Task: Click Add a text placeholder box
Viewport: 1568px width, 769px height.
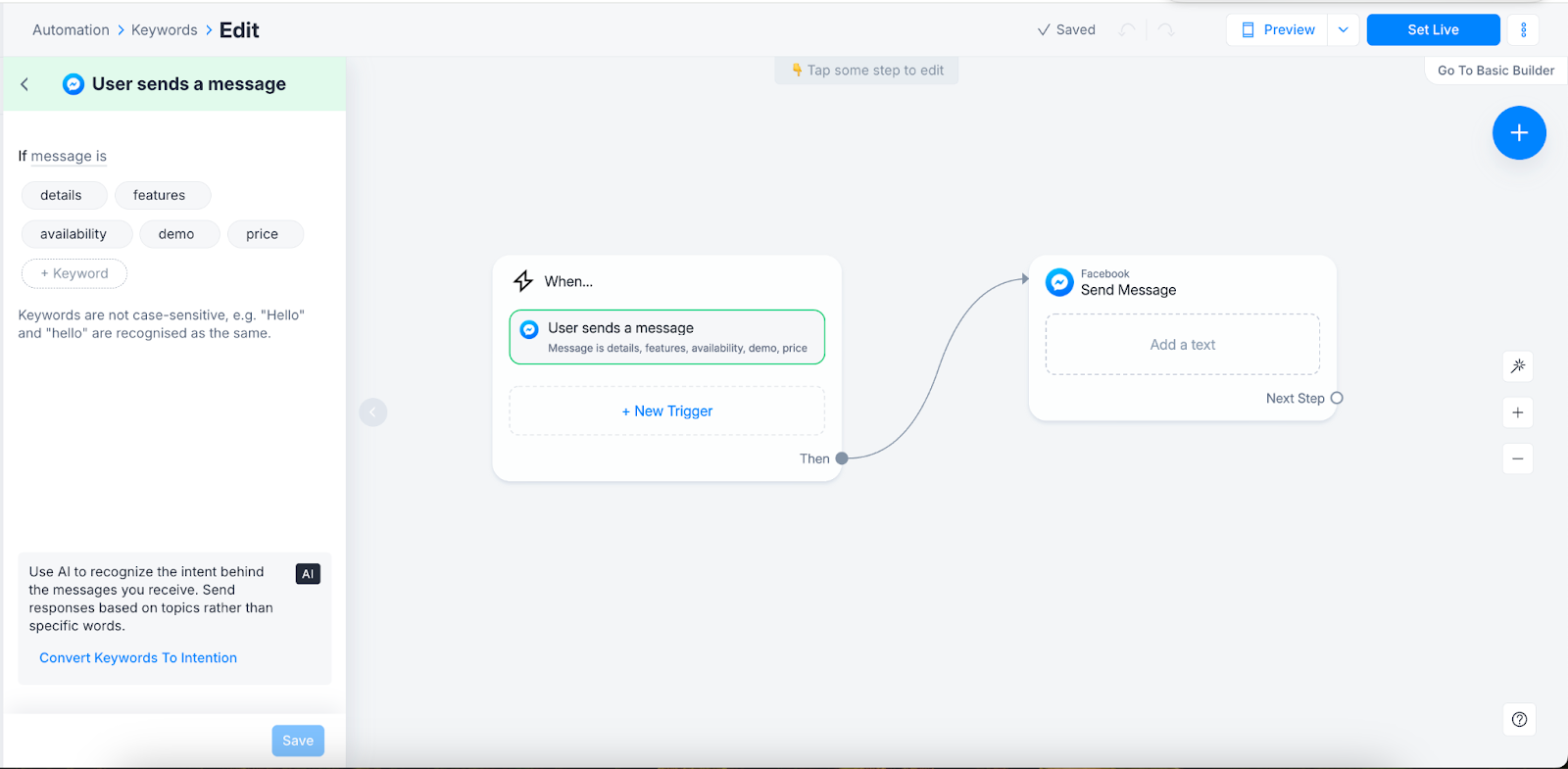Action: 1182,345
